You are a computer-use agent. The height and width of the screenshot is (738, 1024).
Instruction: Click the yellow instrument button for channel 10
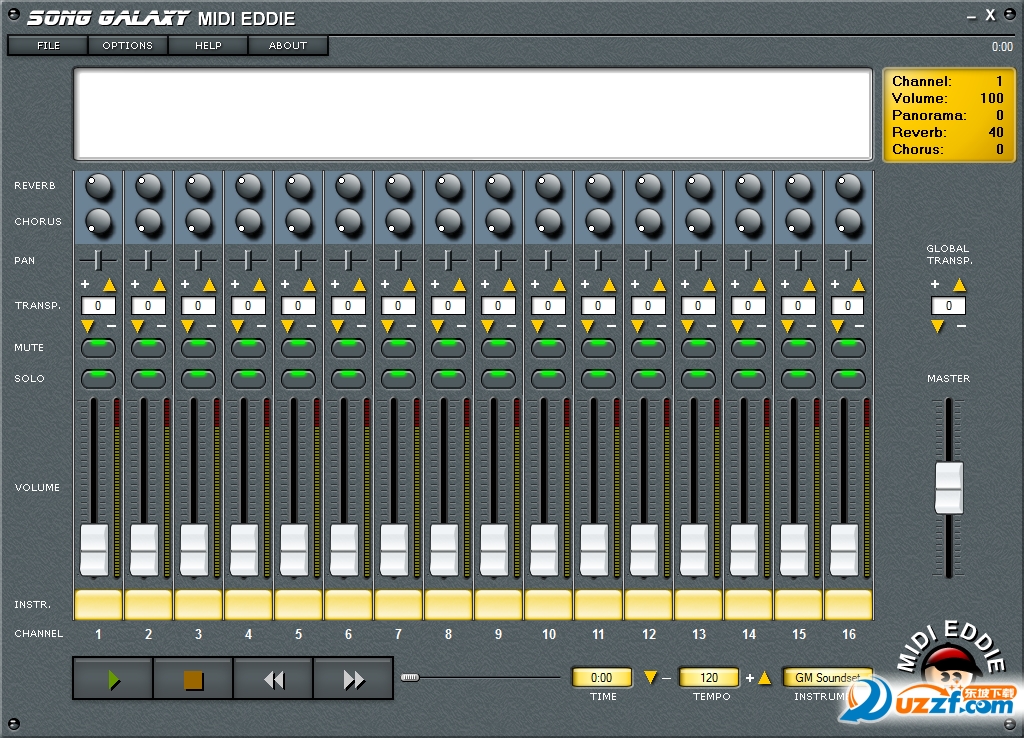click(549, 604)
